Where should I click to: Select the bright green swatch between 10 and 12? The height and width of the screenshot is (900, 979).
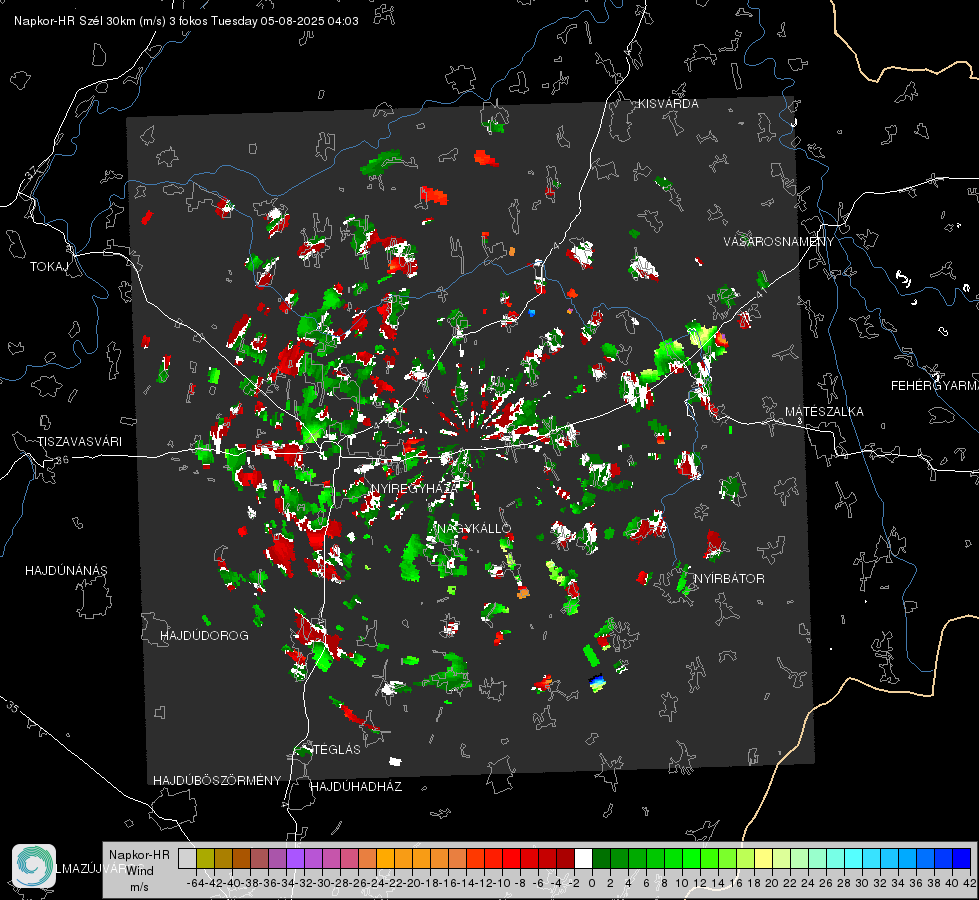[691, 859]
